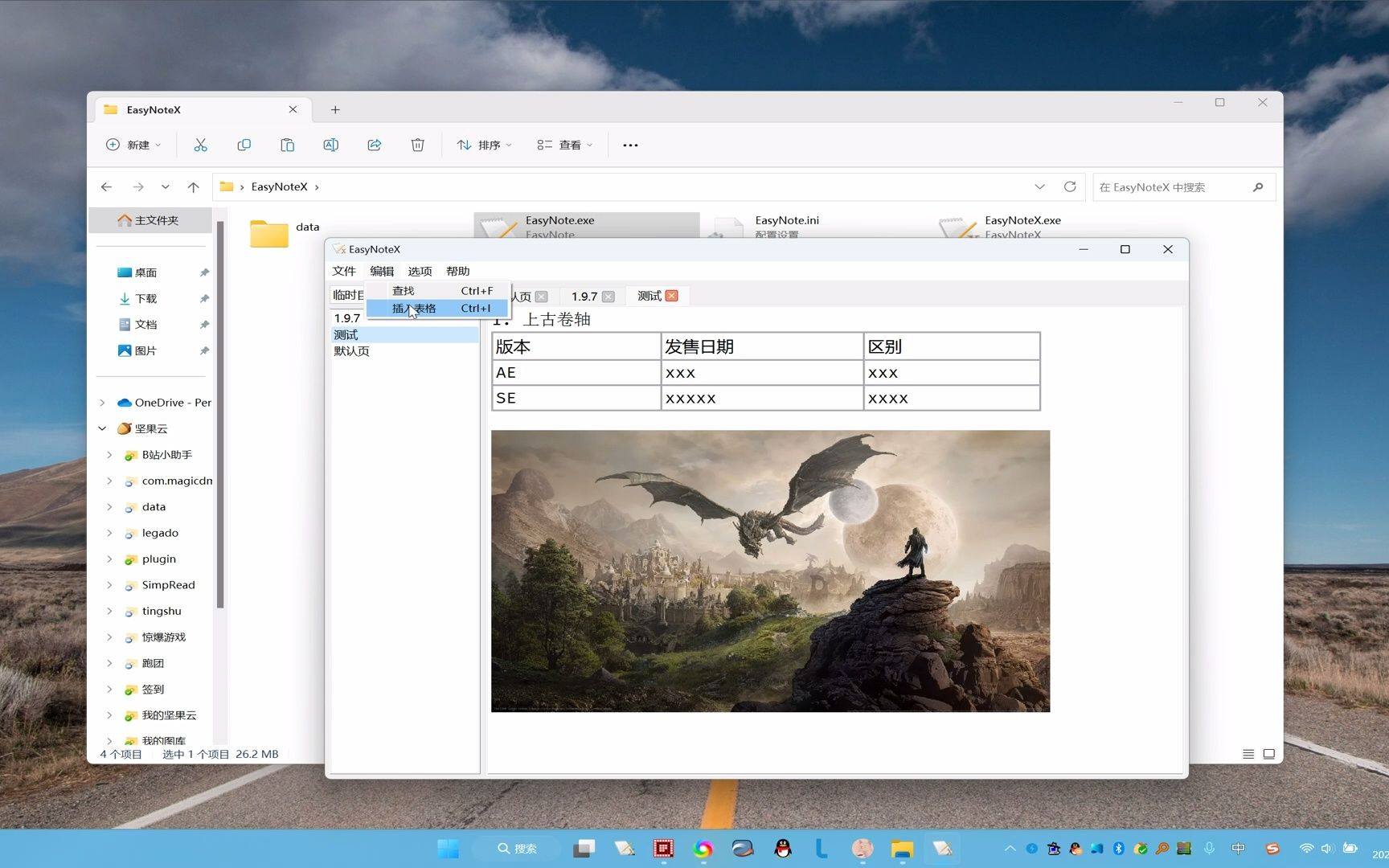The image size is (1389, 868).
Task: Close the 1.9.7 tab via its X
Action: [608, 297]
